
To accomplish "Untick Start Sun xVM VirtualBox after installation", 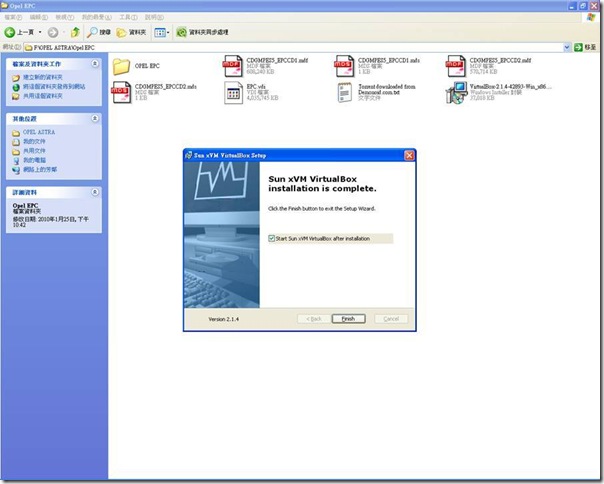I will point(272,239).
